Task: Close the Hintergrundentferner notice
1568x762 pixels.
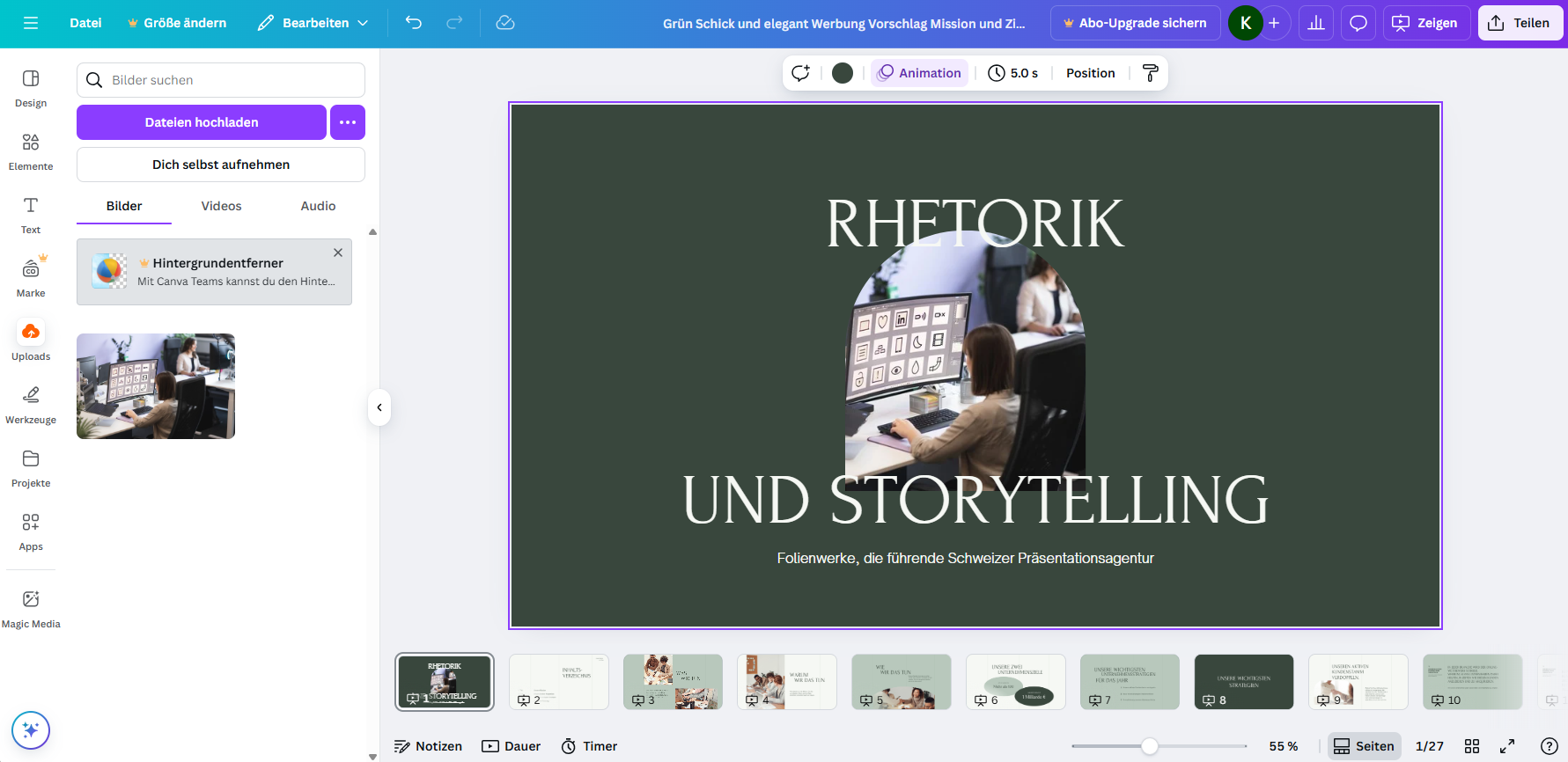Action: 338,253
